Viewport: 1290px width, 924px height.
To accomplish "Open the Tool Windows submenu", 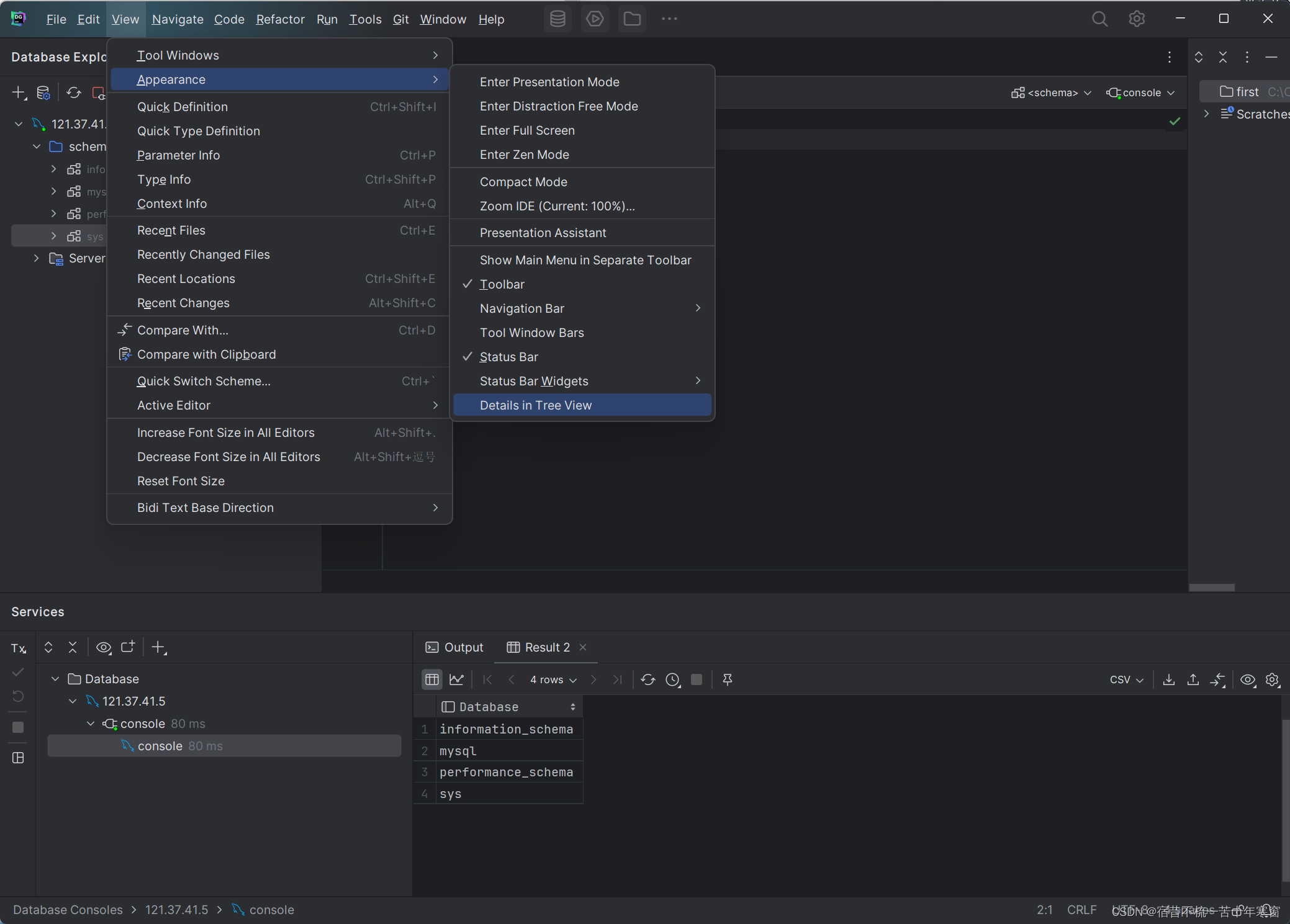I will click(x=279, y=55).
